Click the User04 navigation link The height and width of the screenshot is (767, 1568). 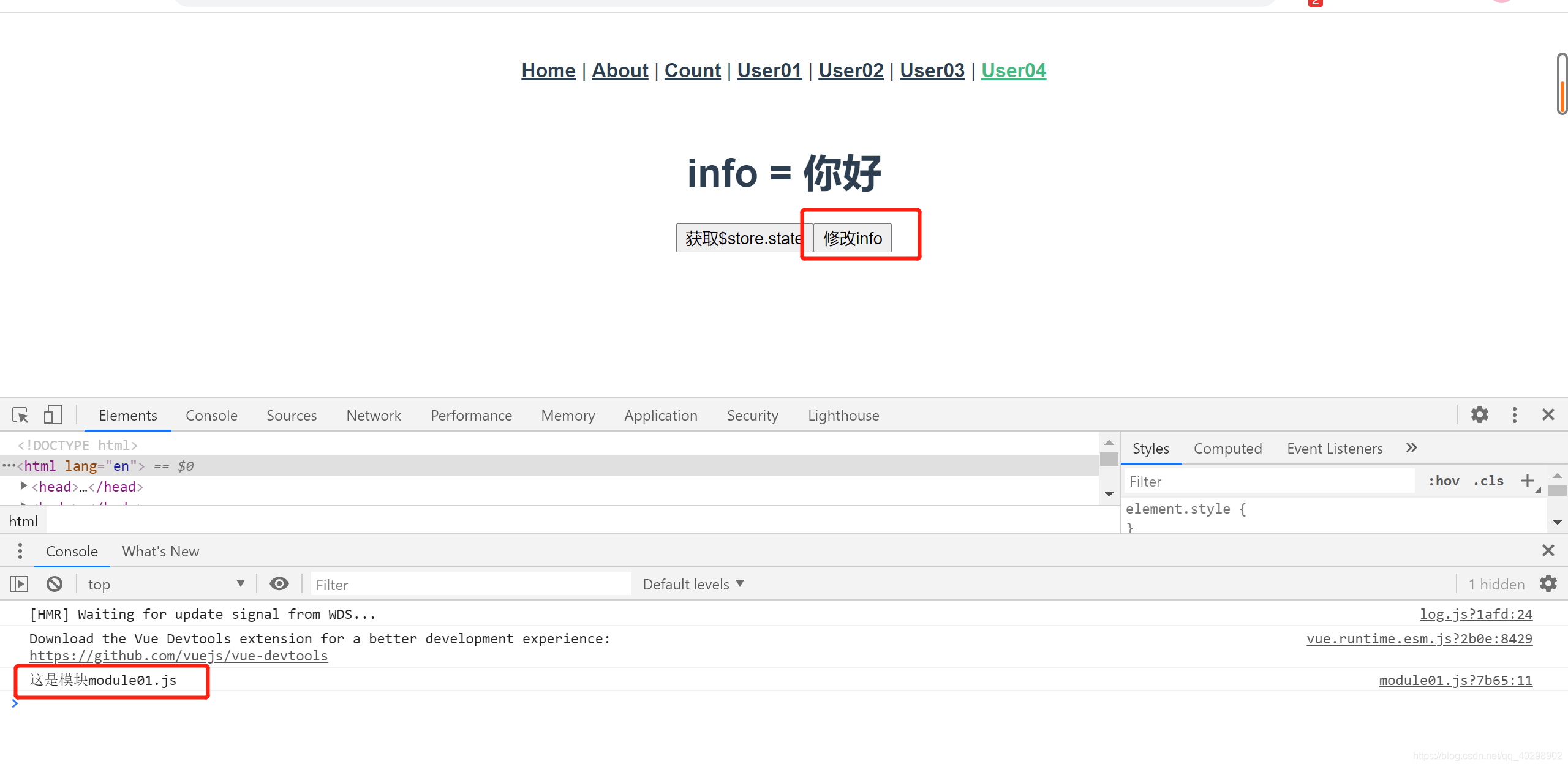[x=1014, y=70]
